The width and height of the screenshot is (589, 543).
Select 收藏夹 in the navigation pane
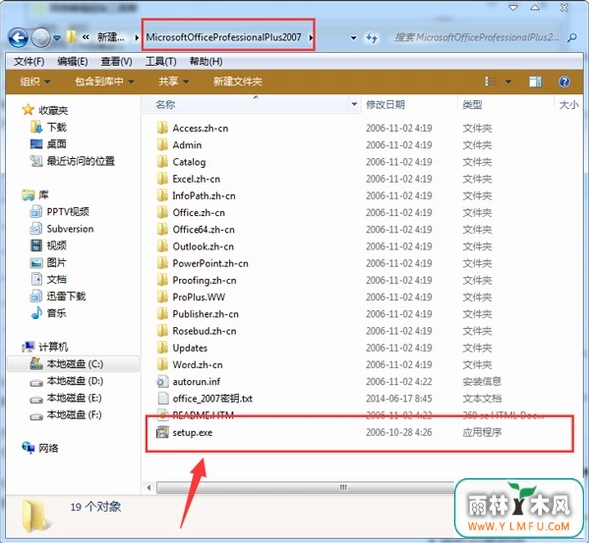tap(53, 110)
